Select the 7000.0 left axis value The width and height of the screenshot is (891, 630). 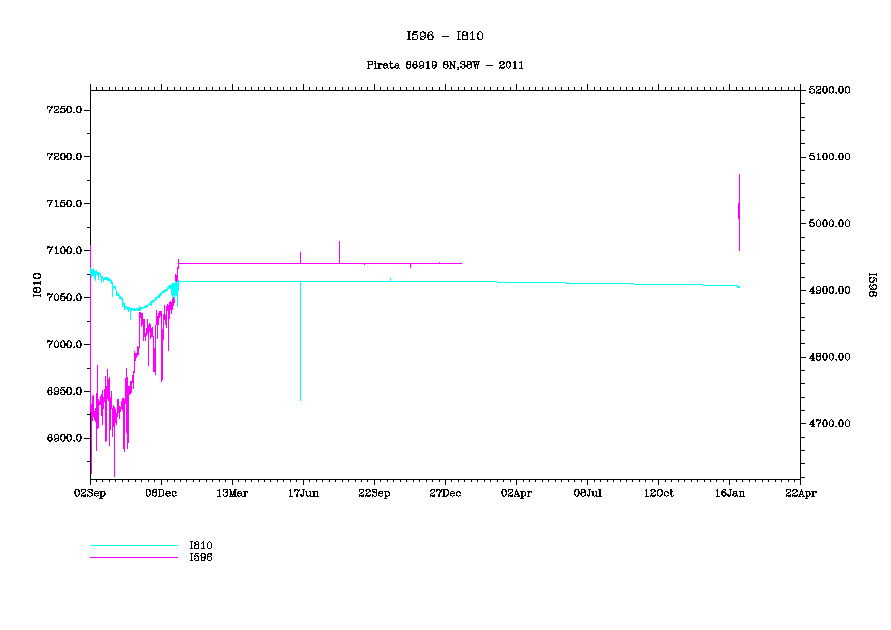pos(63,345)
